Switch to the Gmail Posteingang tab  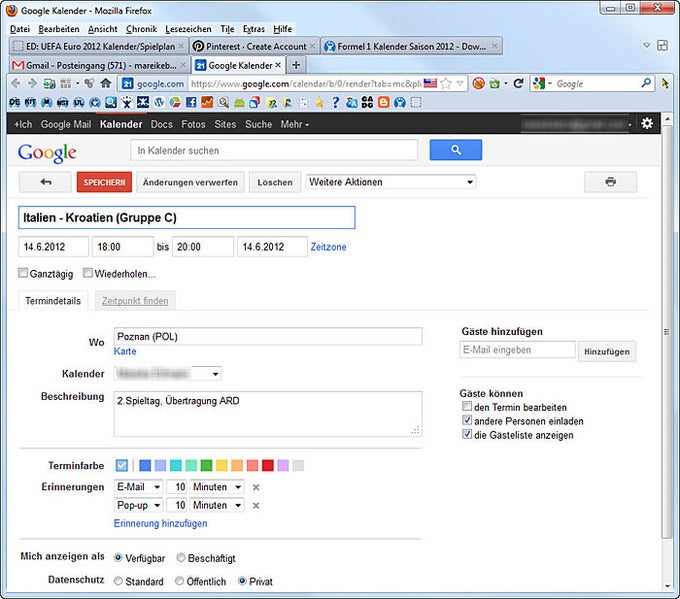[99, 65]
